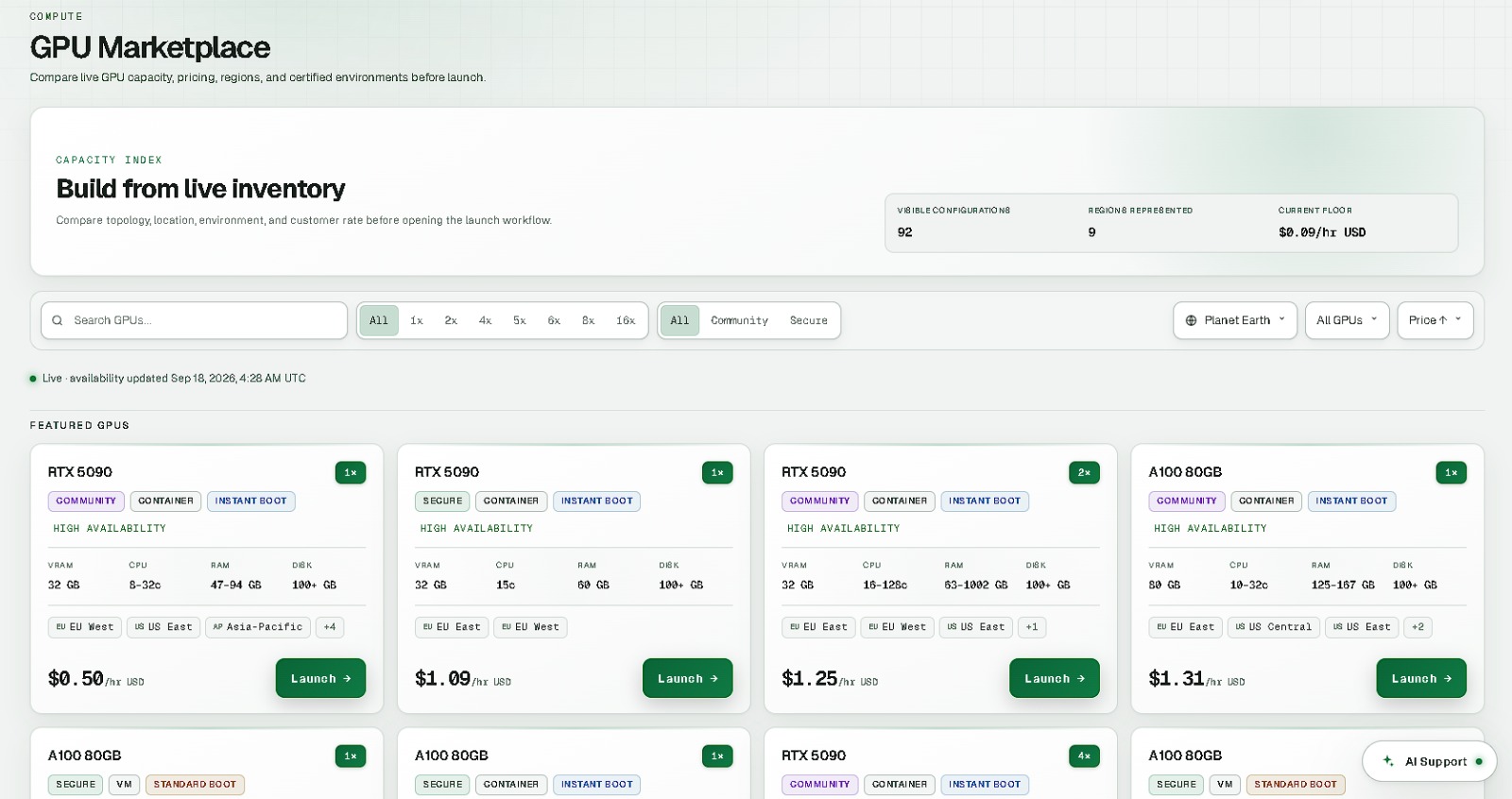Click VM tag on bottom-right A100 80GB card

click(1225, 785)
